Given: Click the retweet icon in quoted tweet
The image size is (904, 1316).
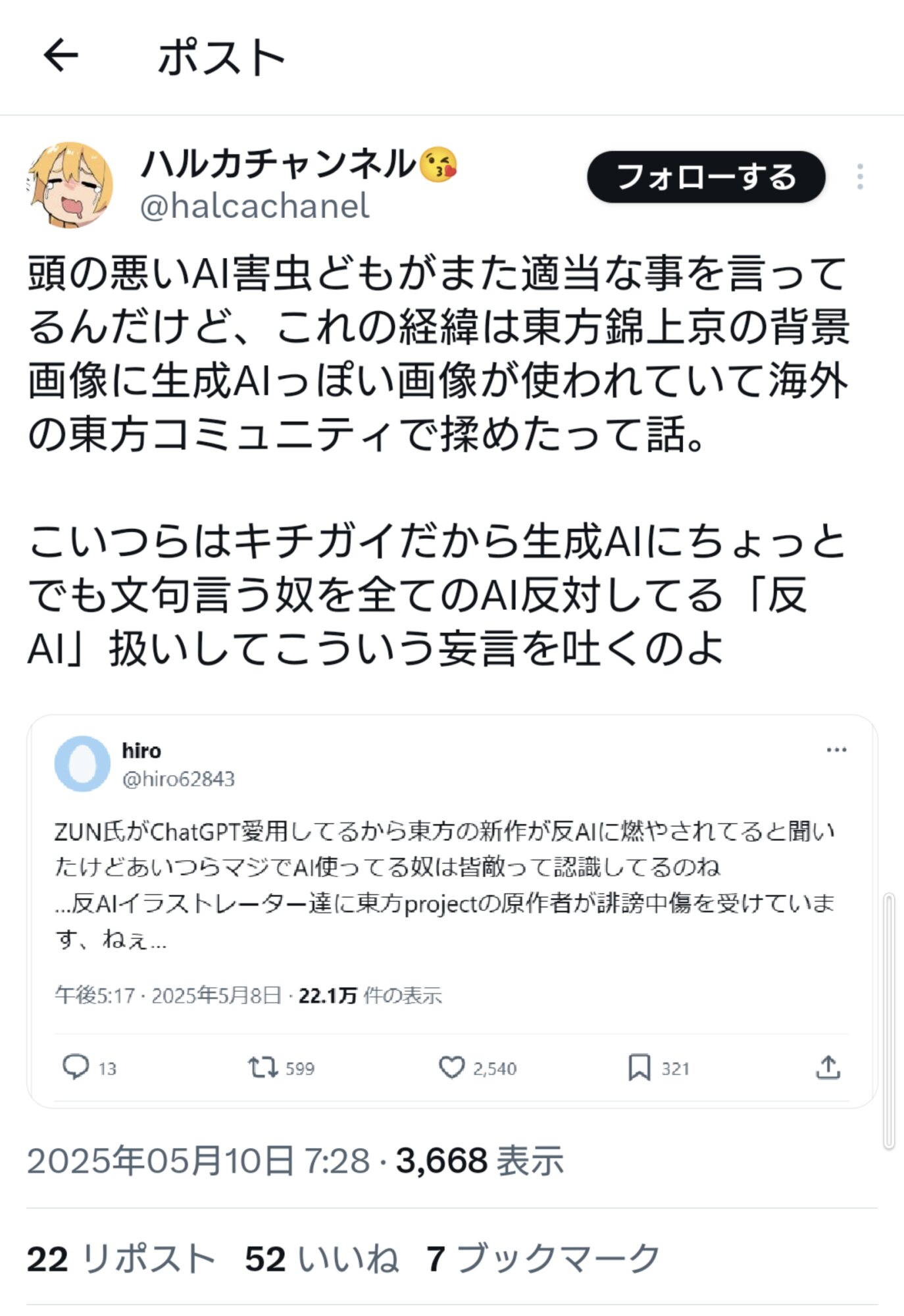Looking at the screenshot, I should (263, 1067).
